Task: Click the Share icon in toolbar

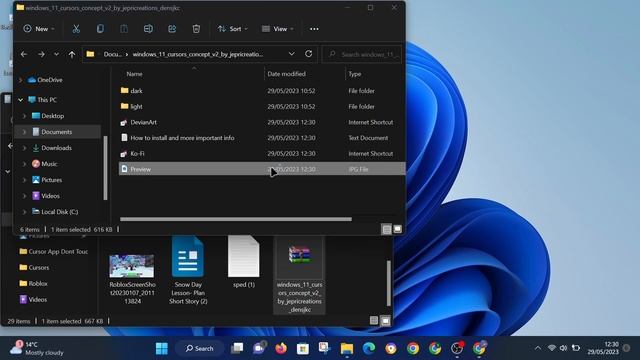Action: 172,29
